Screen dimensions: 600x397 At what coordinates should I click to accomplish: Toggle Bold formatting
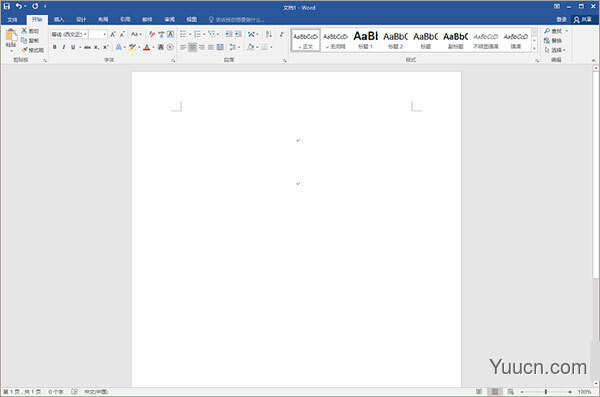(x=54, y=47)
